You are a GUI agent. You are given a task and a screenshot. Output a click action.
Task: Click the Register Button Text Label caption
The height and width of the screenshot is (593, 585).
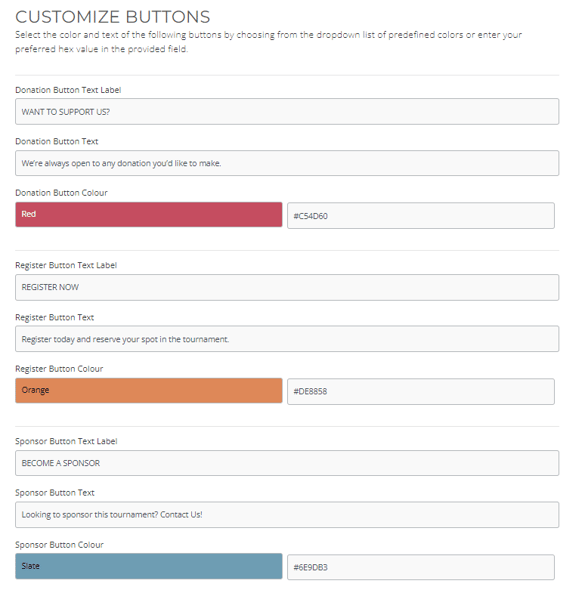point(66,265)
